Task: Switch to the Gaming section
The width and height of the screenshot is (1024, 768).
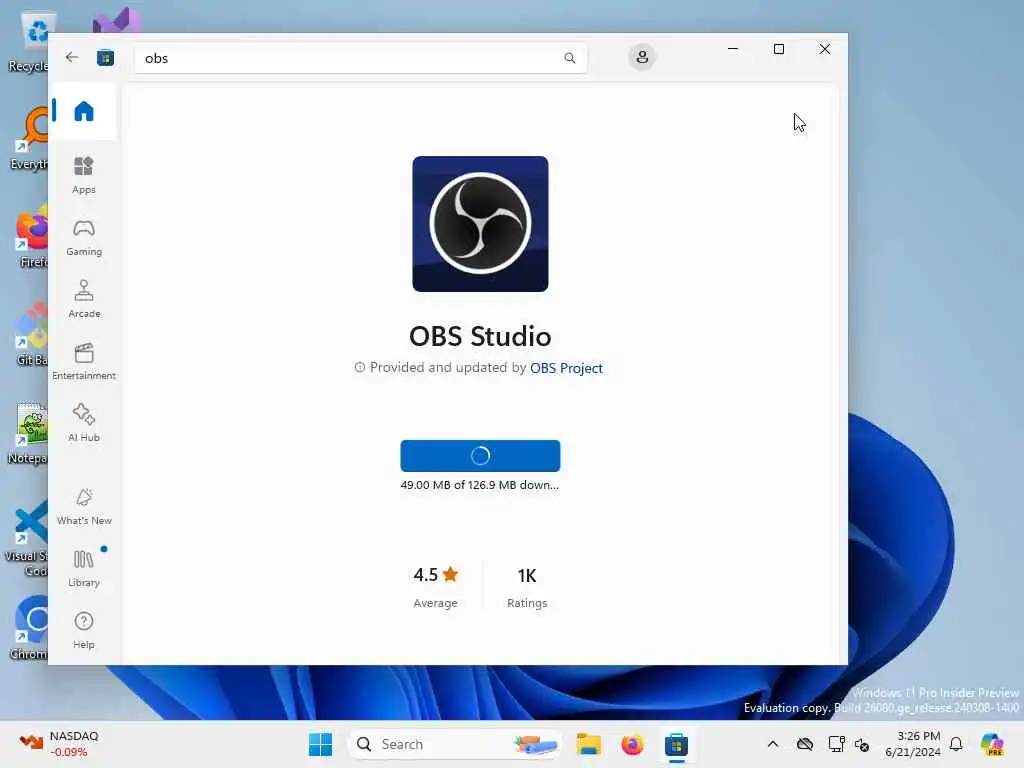Action: click(84, 237)
